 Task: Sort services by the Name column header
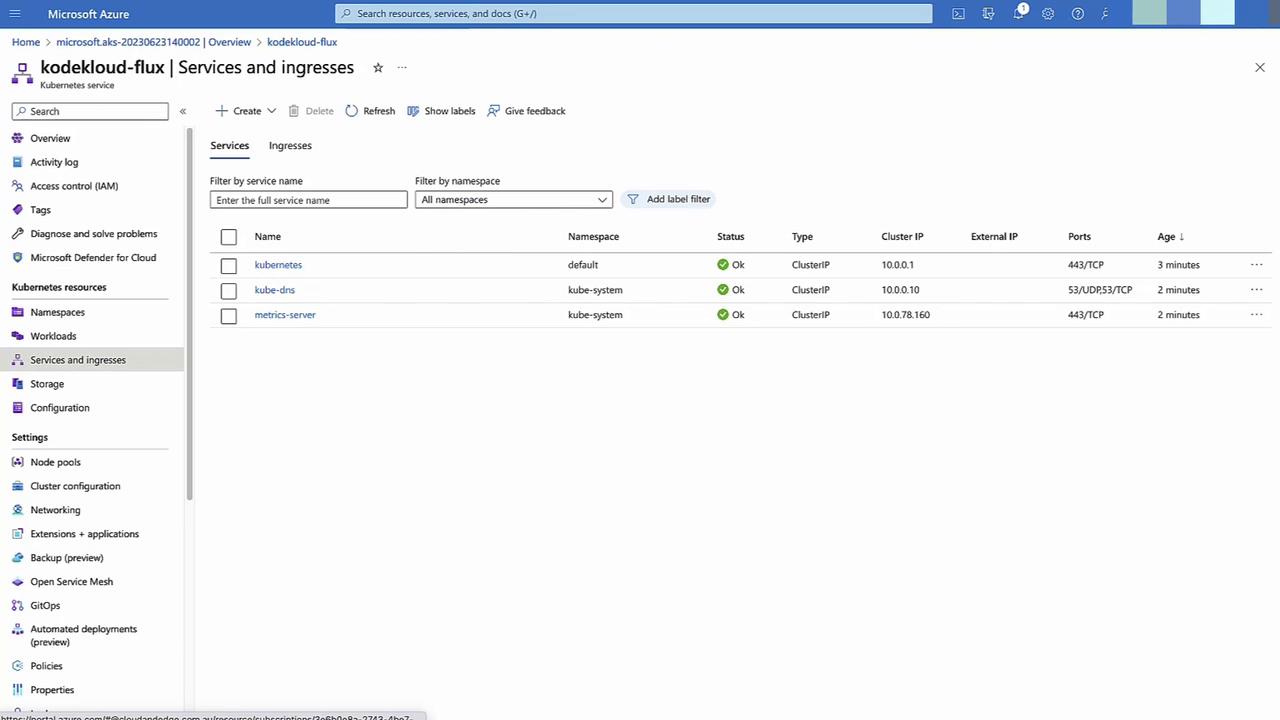[267, 237]
